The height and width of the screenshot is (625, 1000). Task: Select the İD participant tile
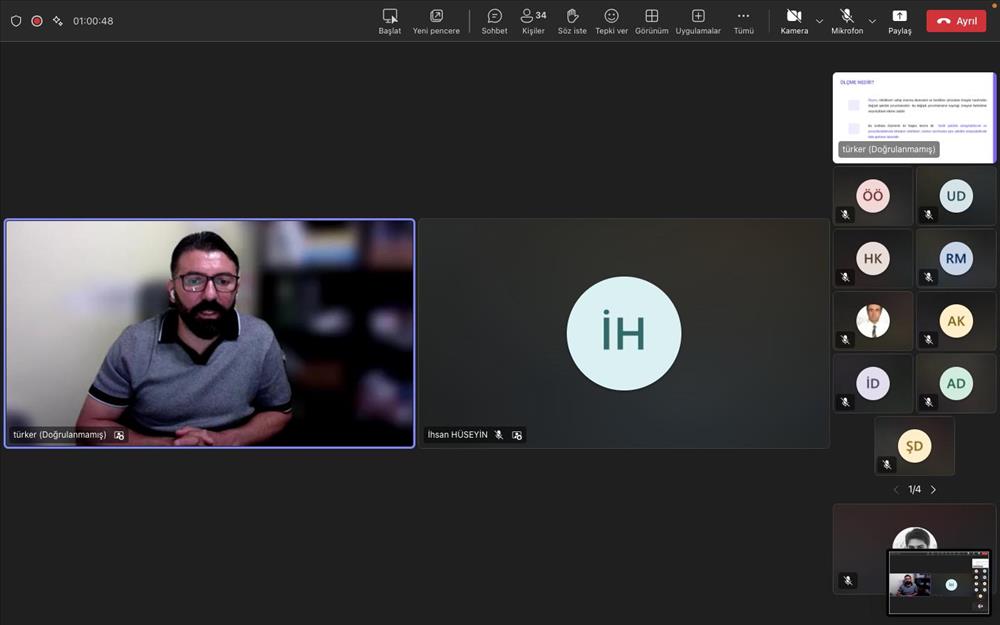873,383
